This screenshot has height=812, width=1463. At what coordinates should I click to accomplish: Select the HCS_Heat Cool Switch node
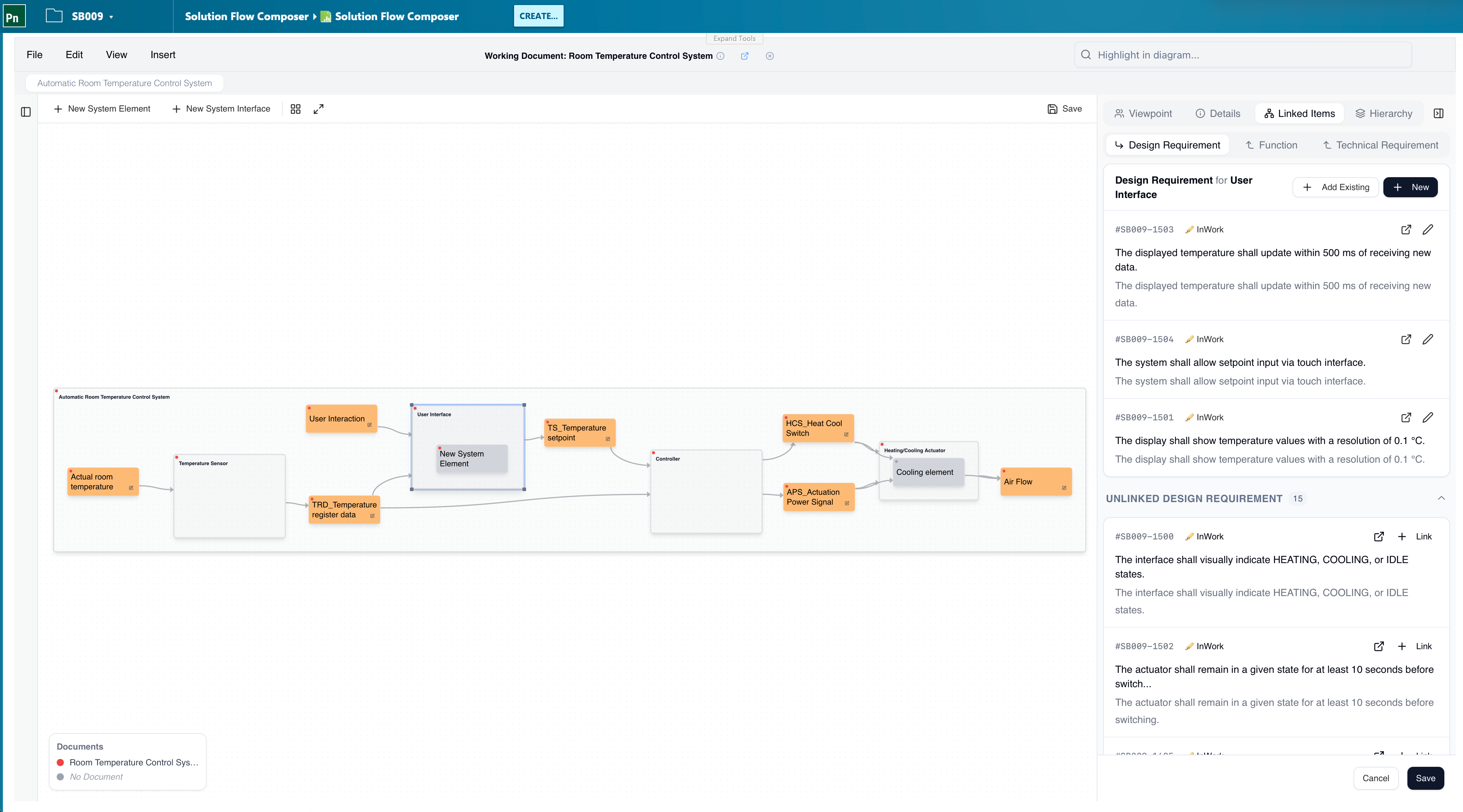(818, 428)
